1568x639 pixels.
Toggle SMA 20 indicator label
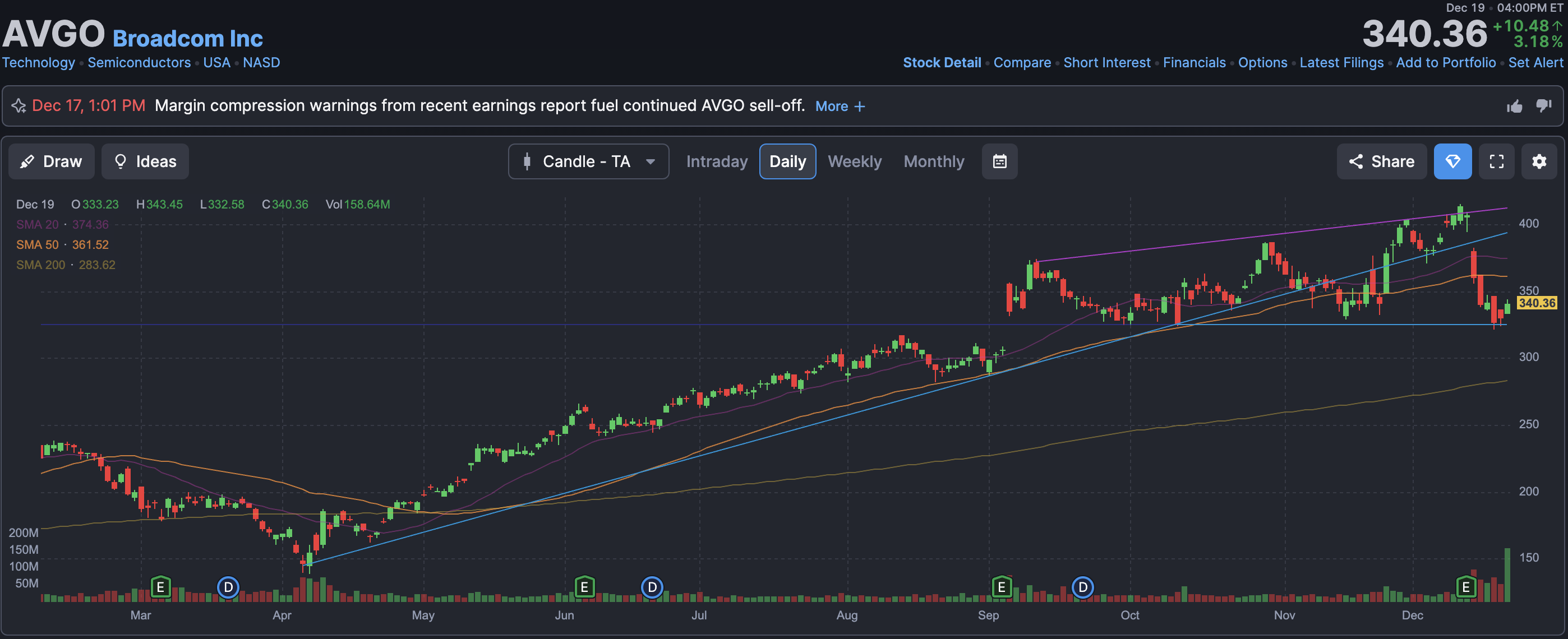coord(38,225)
